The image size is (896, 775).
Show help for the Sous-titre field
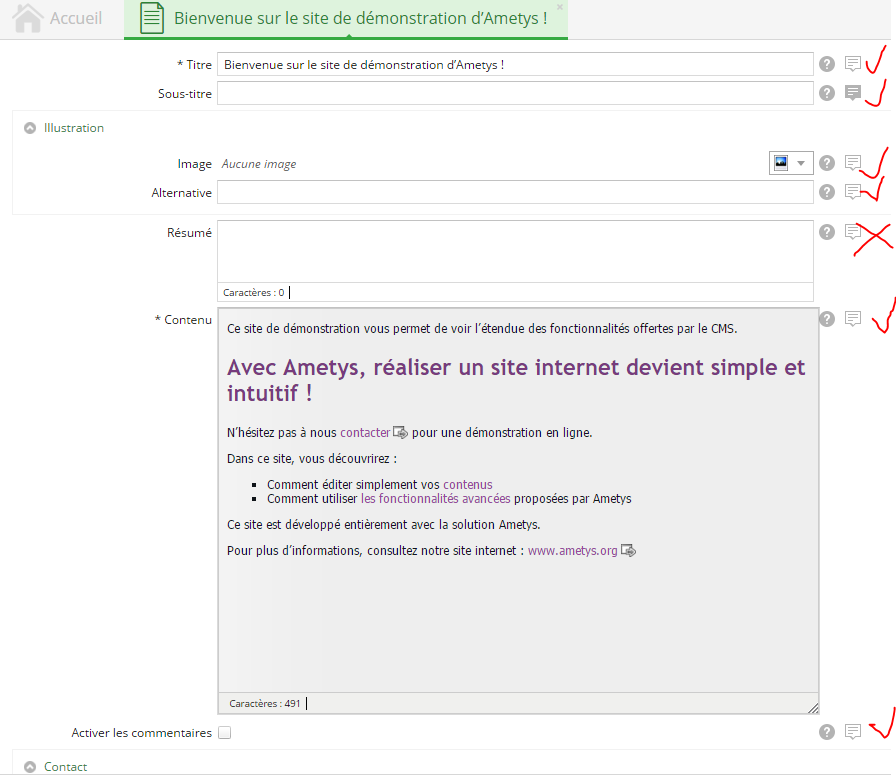pyautogui.click(x=827, y=93)
